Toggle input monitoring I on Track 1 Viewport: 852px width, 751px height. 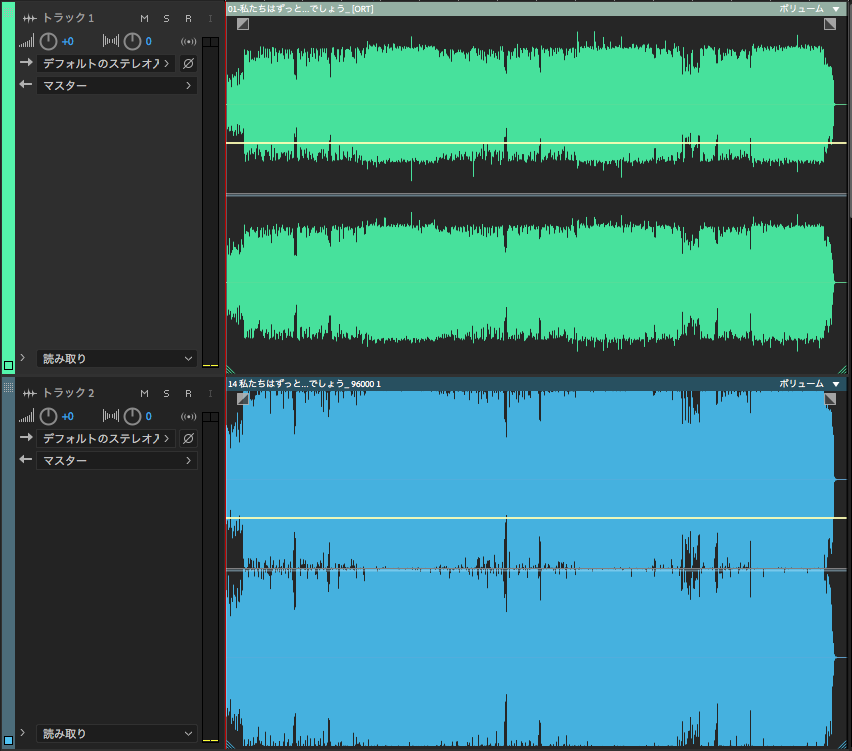point(210,18)
